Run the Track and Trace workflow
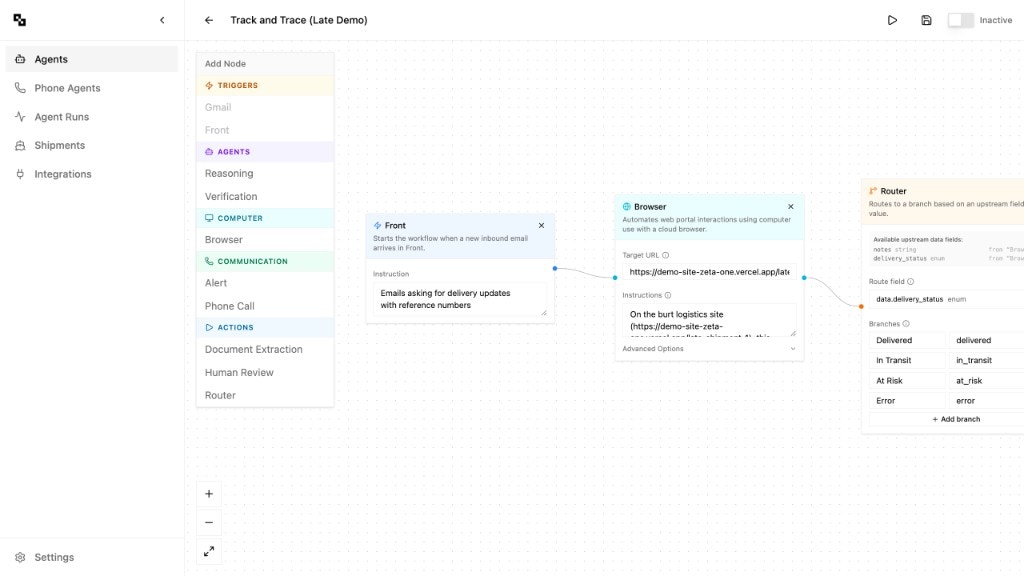The width and height of the screenshot is (1024, 576). (892, 19)
